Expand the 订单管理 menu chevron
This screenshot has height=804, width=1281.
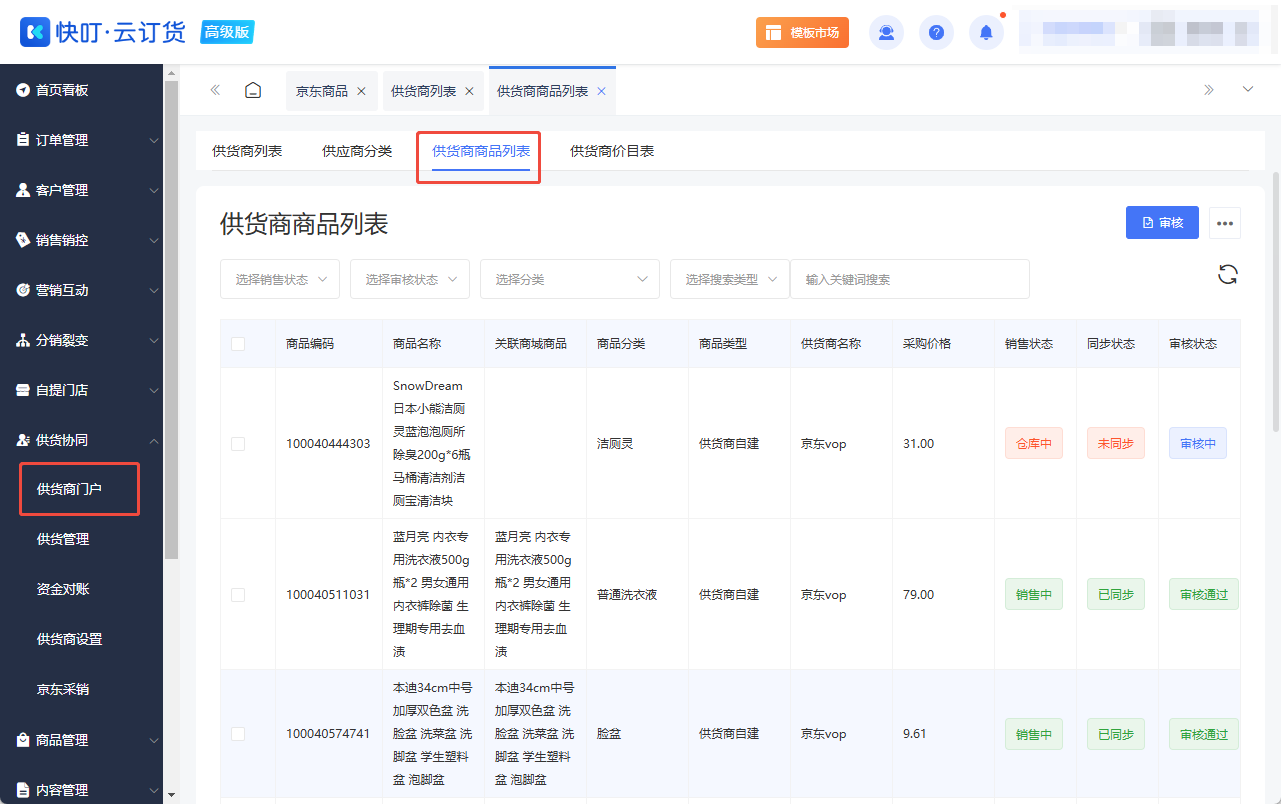click(153, 141)
